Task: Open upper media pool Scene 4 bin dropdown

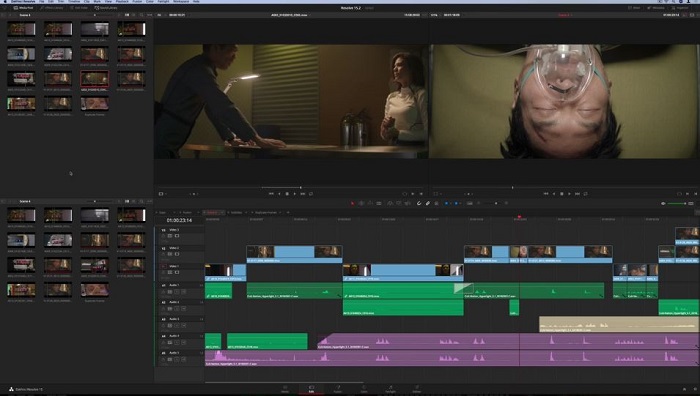Action: [x=25, y=15]
